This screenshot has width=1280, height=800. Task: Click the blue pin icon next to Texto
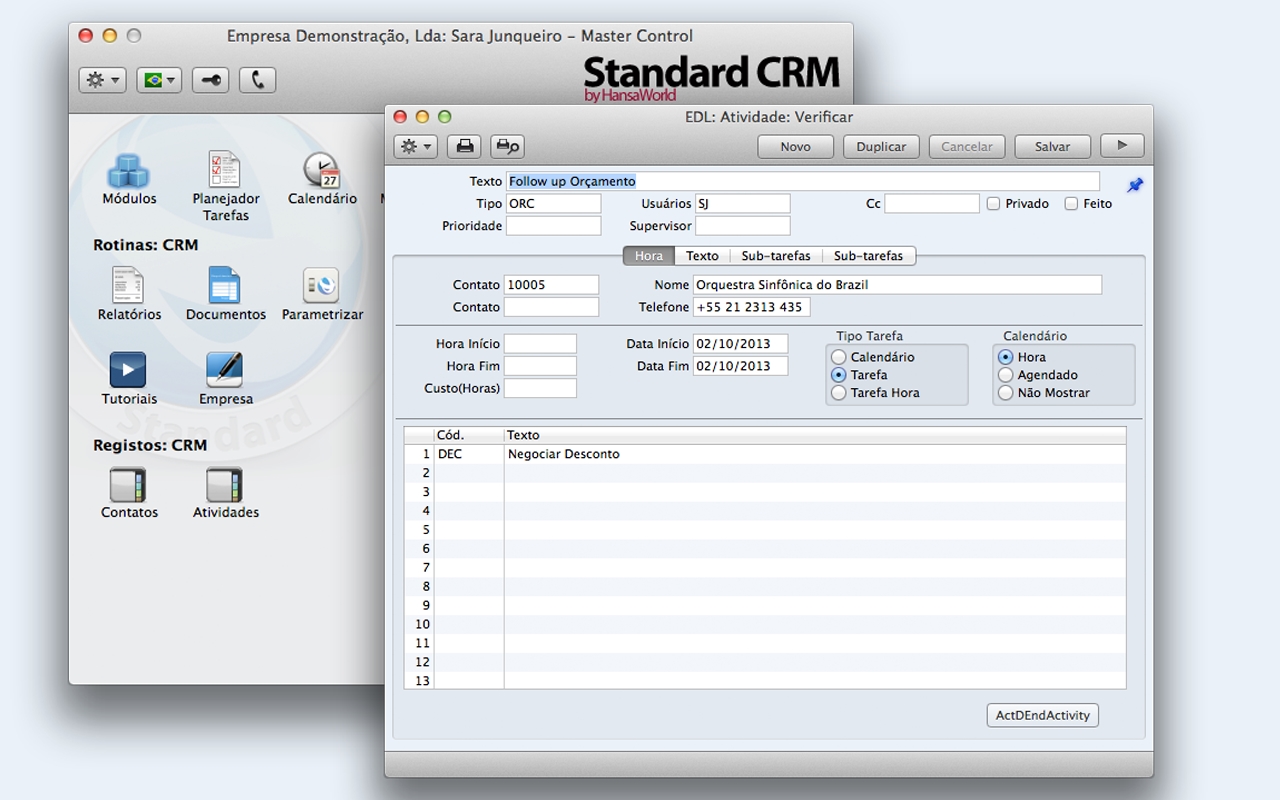point(1135,185)
